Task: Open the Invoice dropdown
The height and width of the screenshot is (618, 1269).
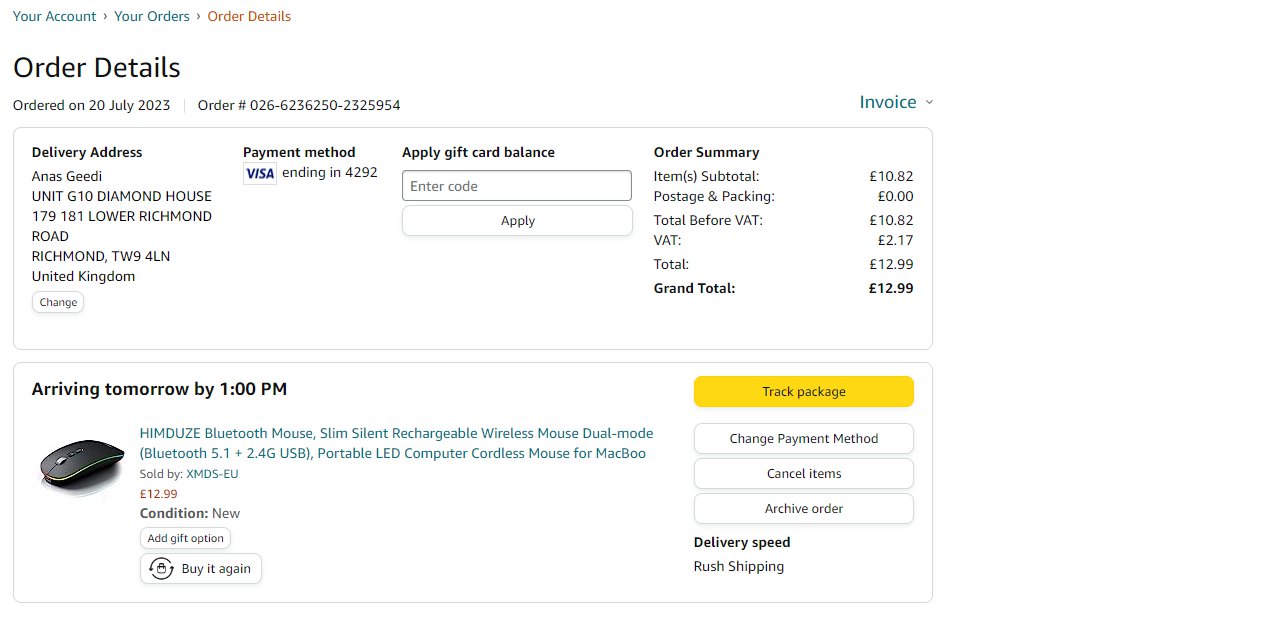Action: point(888,102)
